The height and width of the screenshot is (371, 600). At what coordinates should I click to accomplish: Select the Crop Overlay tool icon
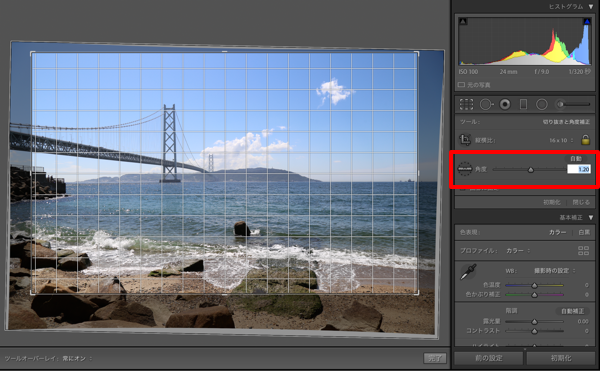point(466,104)
